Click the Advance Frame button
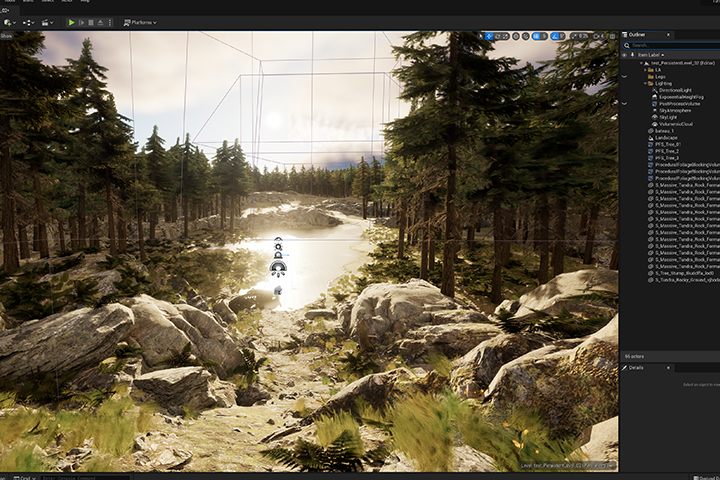 pyautogui.click(x=81, y=23)
